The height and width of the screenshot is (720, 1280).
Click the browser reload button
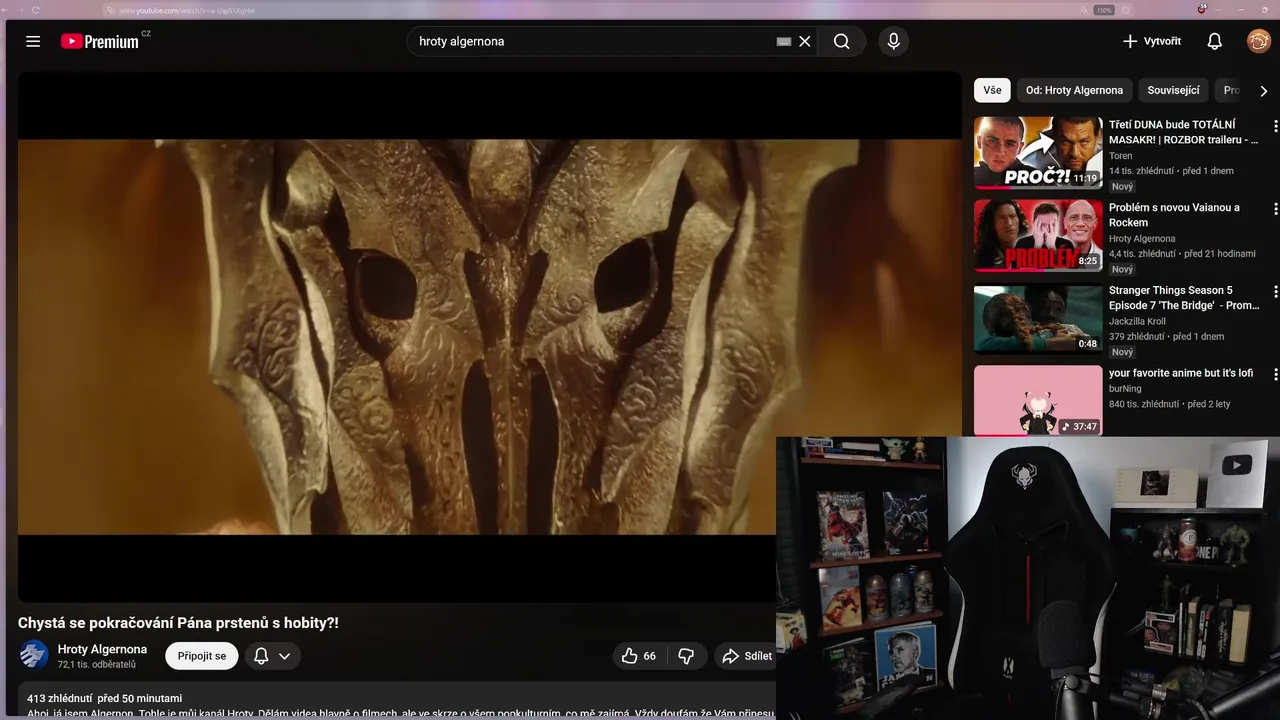tap(36, 10)
